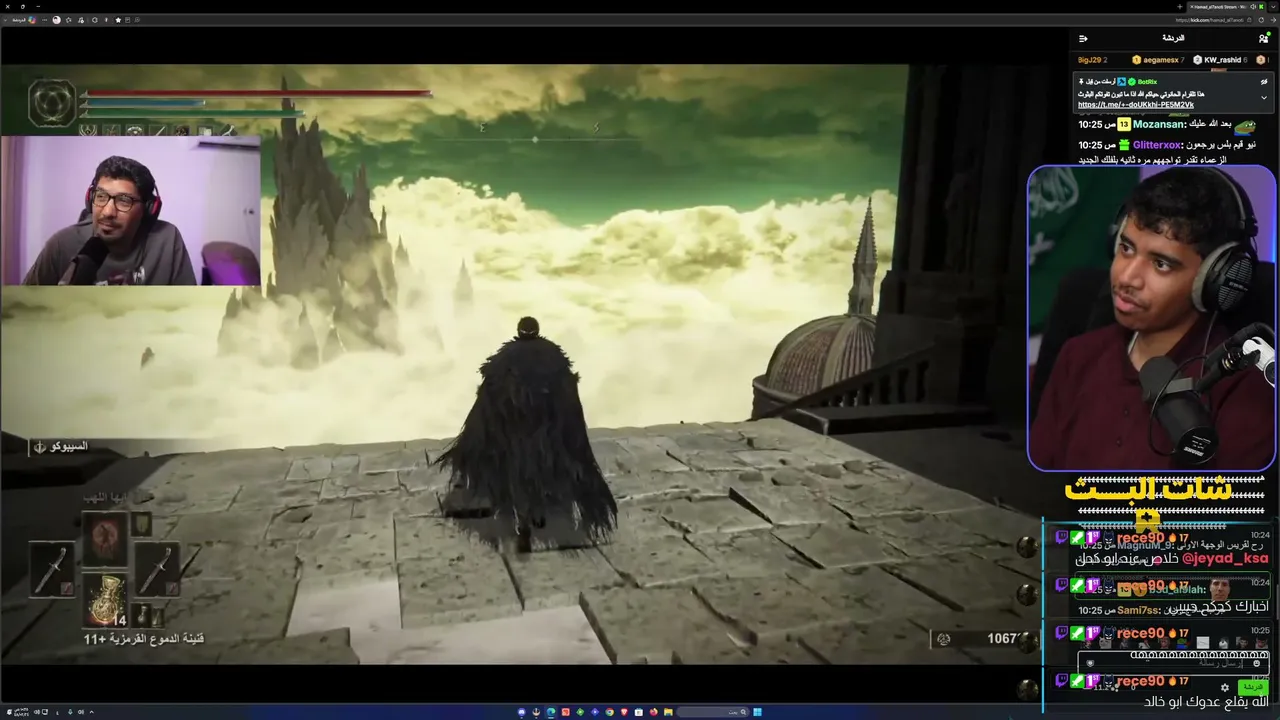
Task: Select the @jeyad_ksa mention in overlay chat
Action: pyautogui.click(x=1225, y=559)
